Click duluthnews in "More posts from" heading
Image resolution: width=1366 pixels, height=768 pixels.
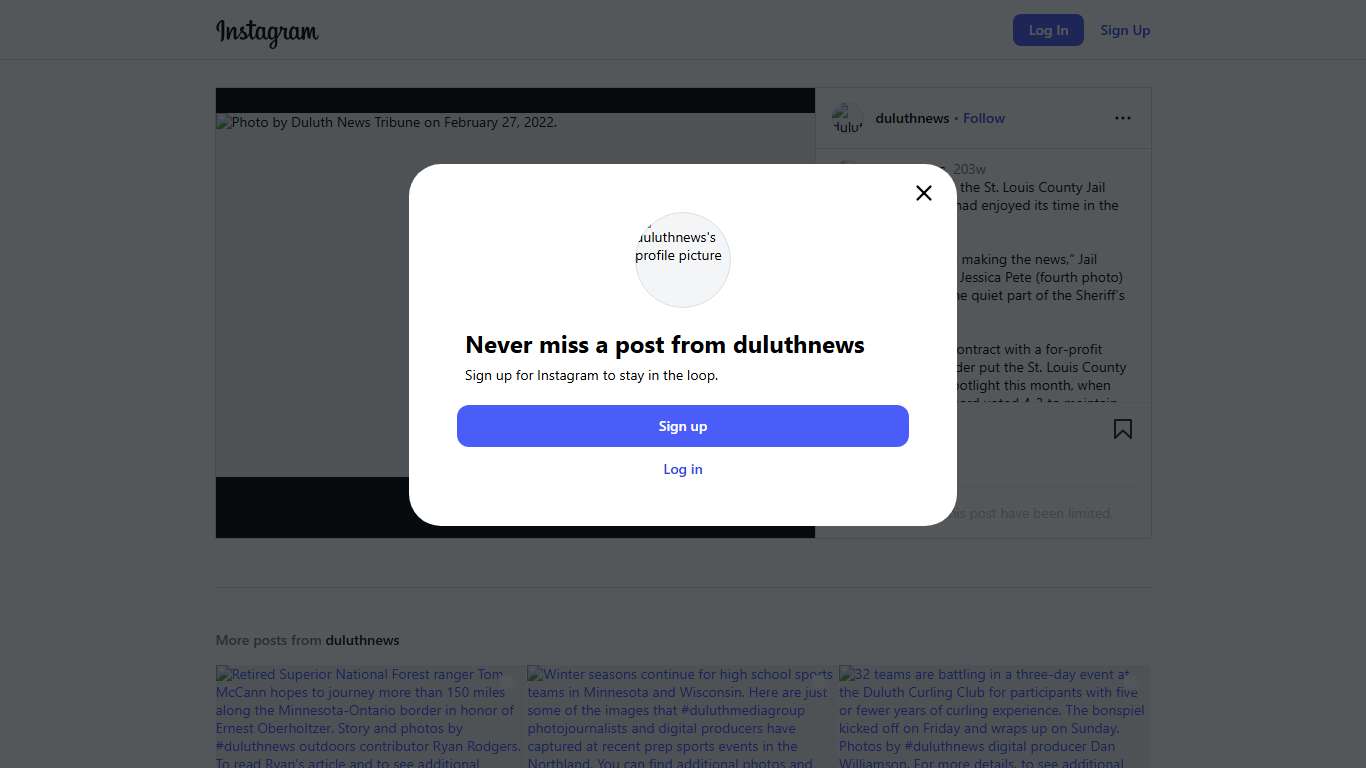pyautogui.click(x=362, y=640)
